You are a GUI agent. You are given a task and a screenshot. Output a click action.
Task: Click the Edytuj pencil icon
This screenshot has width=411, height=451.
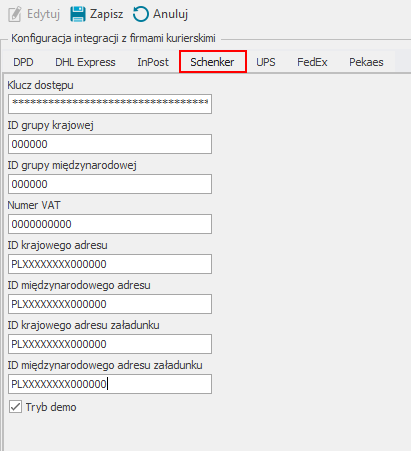pos(15,14)
